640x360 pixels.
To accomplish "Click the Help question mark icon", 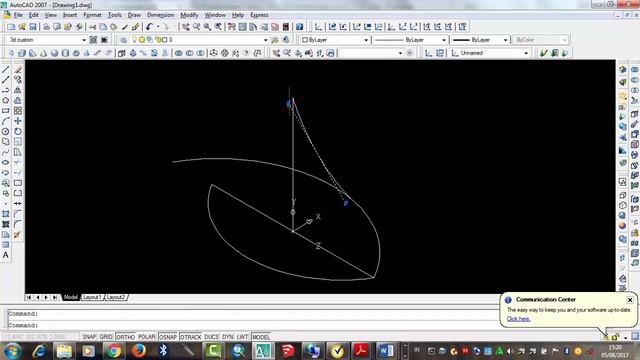I will 299,27.
